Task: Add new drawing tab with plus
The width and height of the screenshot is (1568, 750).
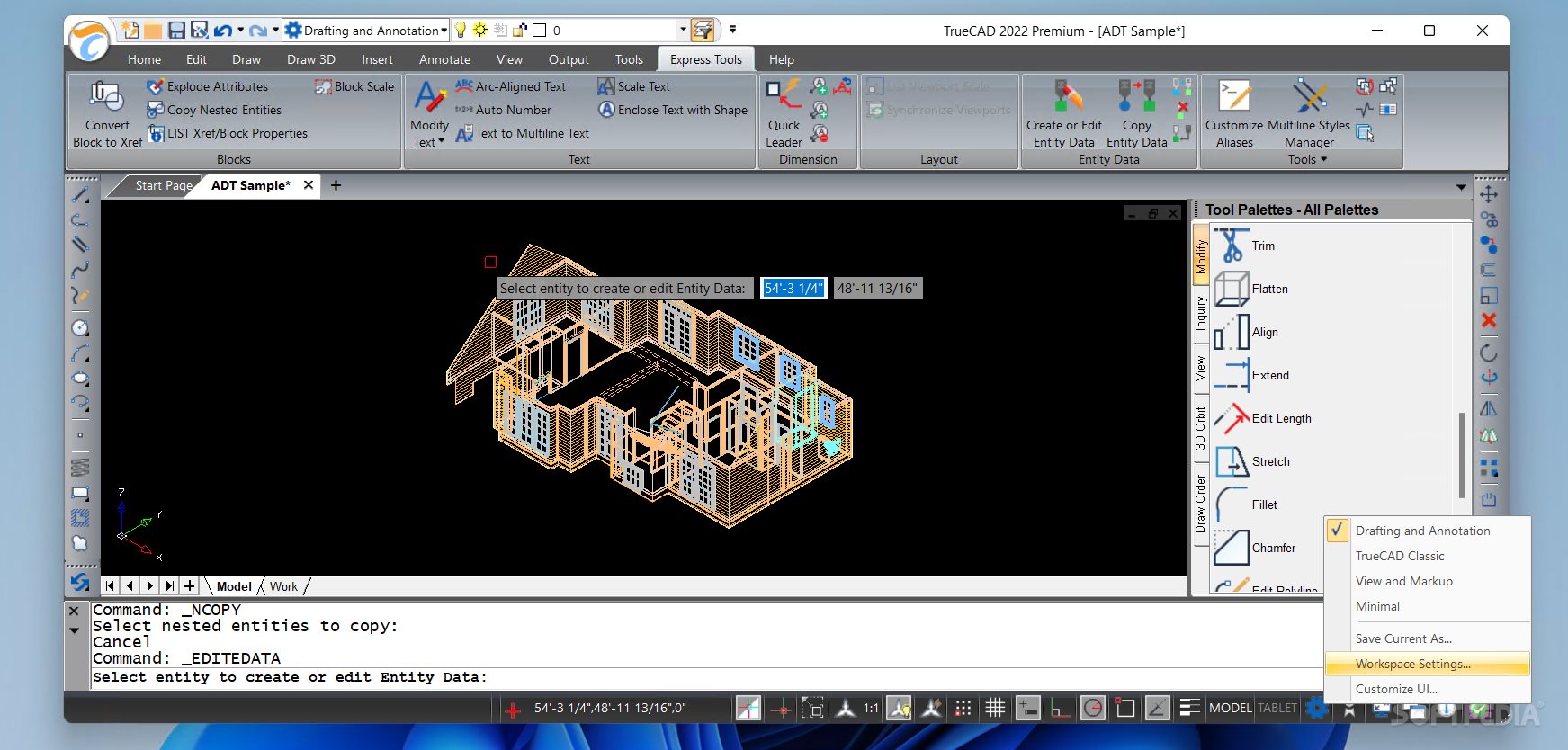Action: point(336,185)
